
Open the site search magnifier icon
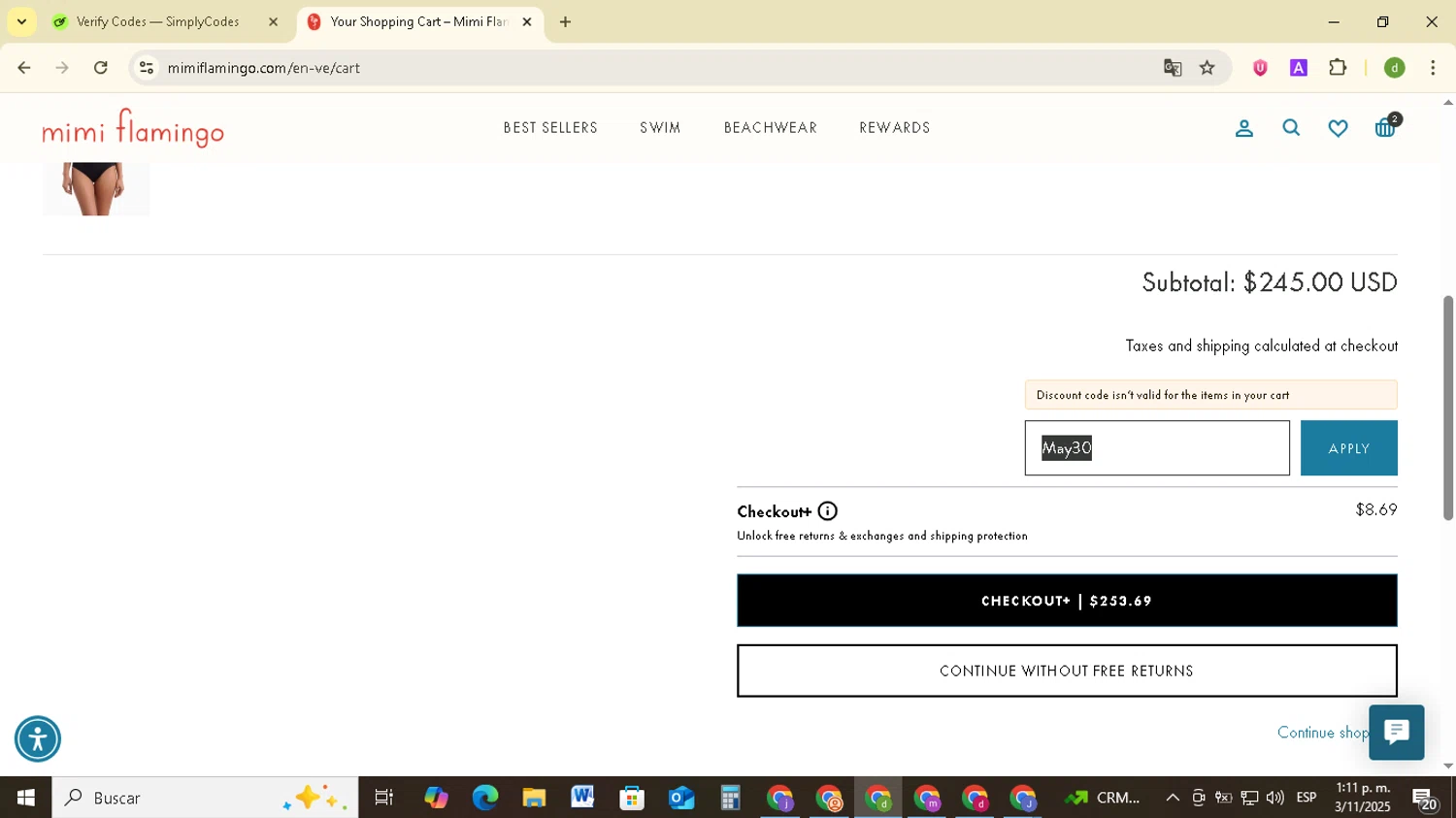(x=1291, y=128)
